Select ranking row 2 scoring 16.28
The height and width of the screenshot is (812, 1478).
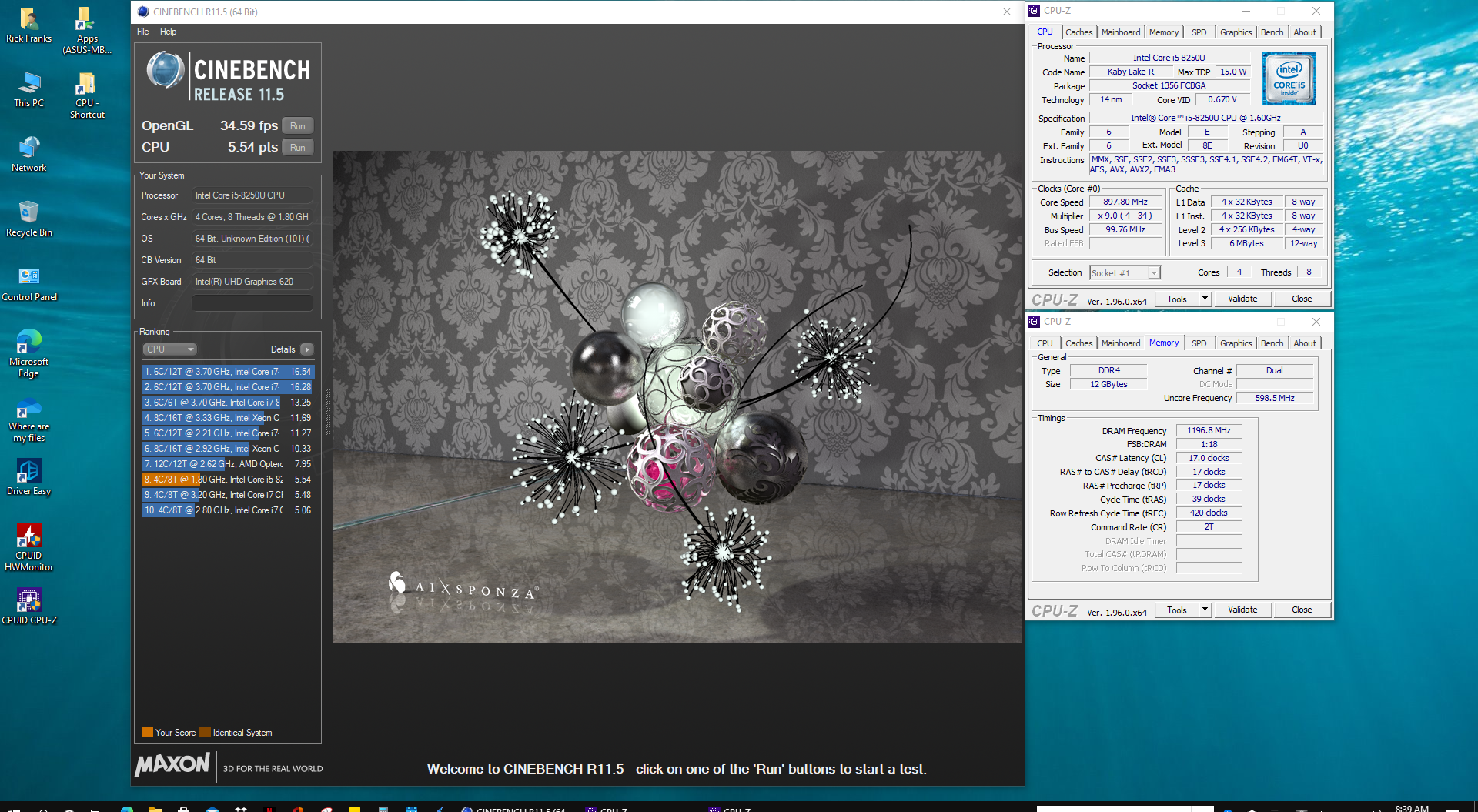[228, 387]
